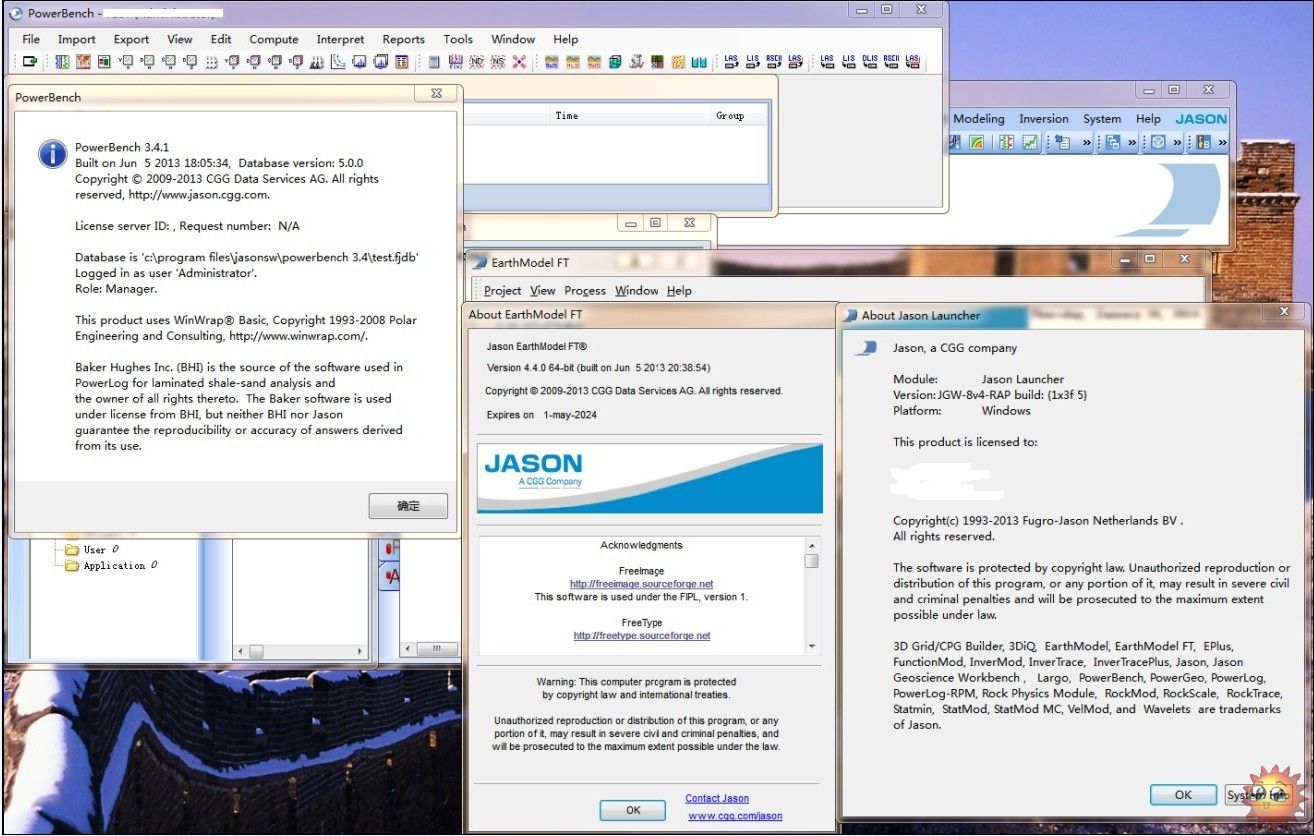This screenshot has height=836, width=1314.
Task: Click the histogram bars icon in PowerBench toolbar
Action: pos(316,62)
